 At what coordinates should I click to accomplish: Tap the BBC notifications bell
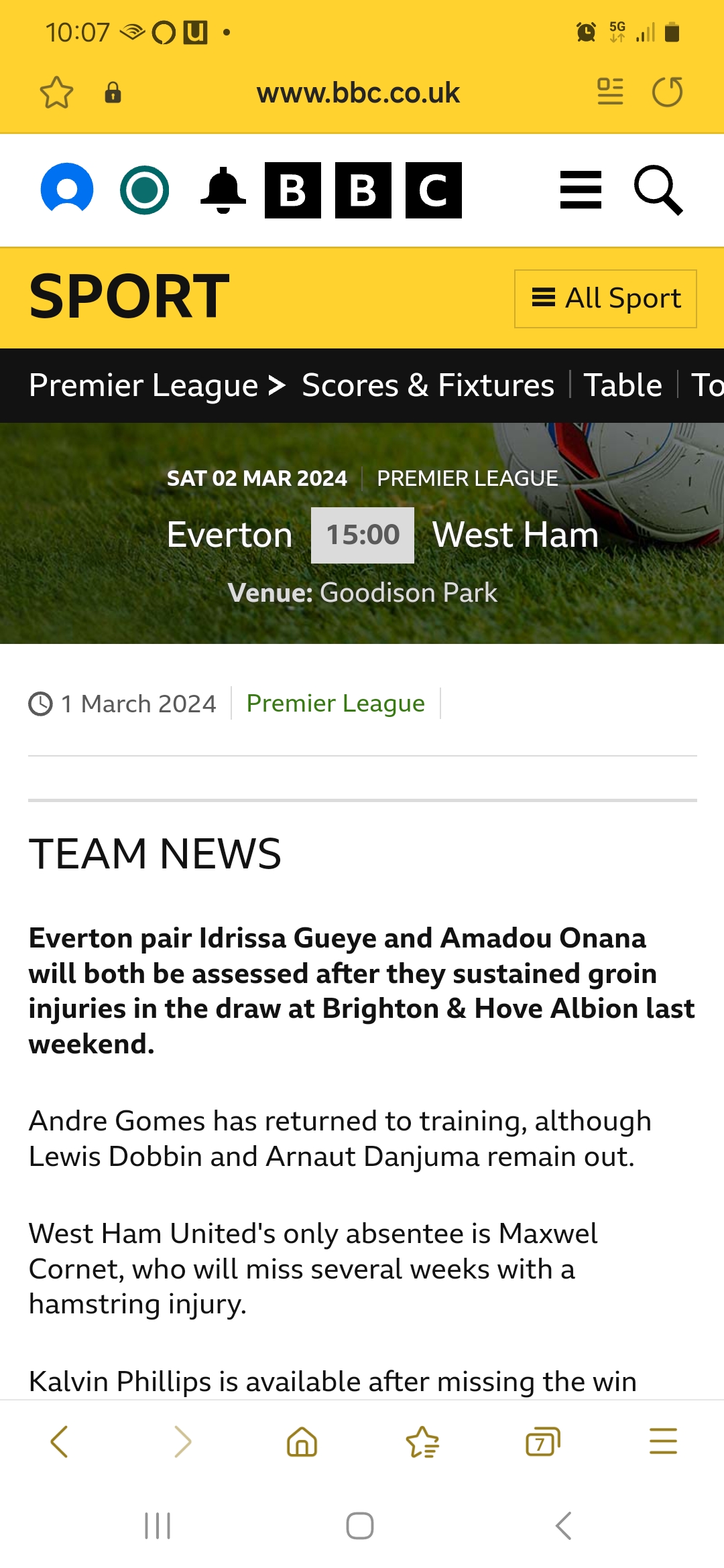[223, 190]
